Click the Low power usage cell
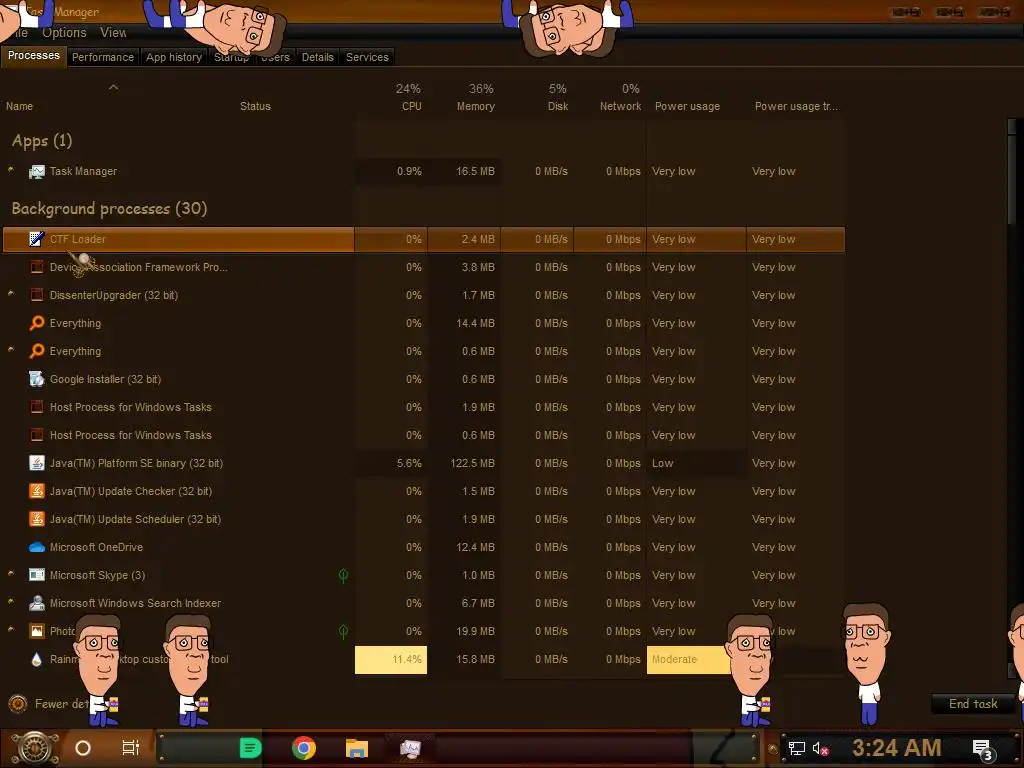Screen dimensions: 1024x768 (x=696, y=463)
